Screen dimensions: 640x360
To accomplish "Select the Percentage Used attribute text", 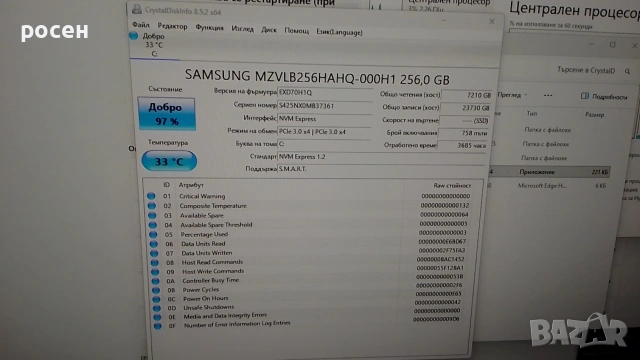I will pyautogui.click(x=204, y=234).
